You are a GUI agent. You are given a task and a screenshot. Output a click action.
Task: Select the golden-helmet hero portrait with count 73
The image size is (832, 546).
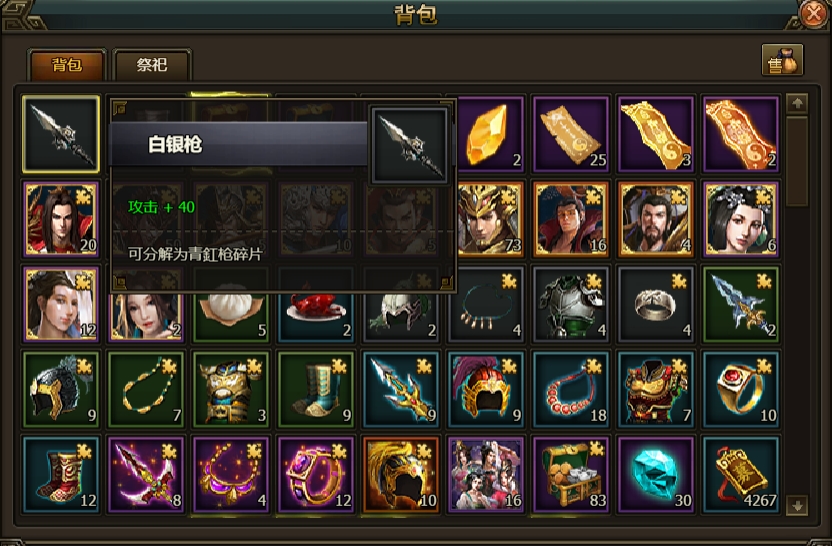(486, 219)
